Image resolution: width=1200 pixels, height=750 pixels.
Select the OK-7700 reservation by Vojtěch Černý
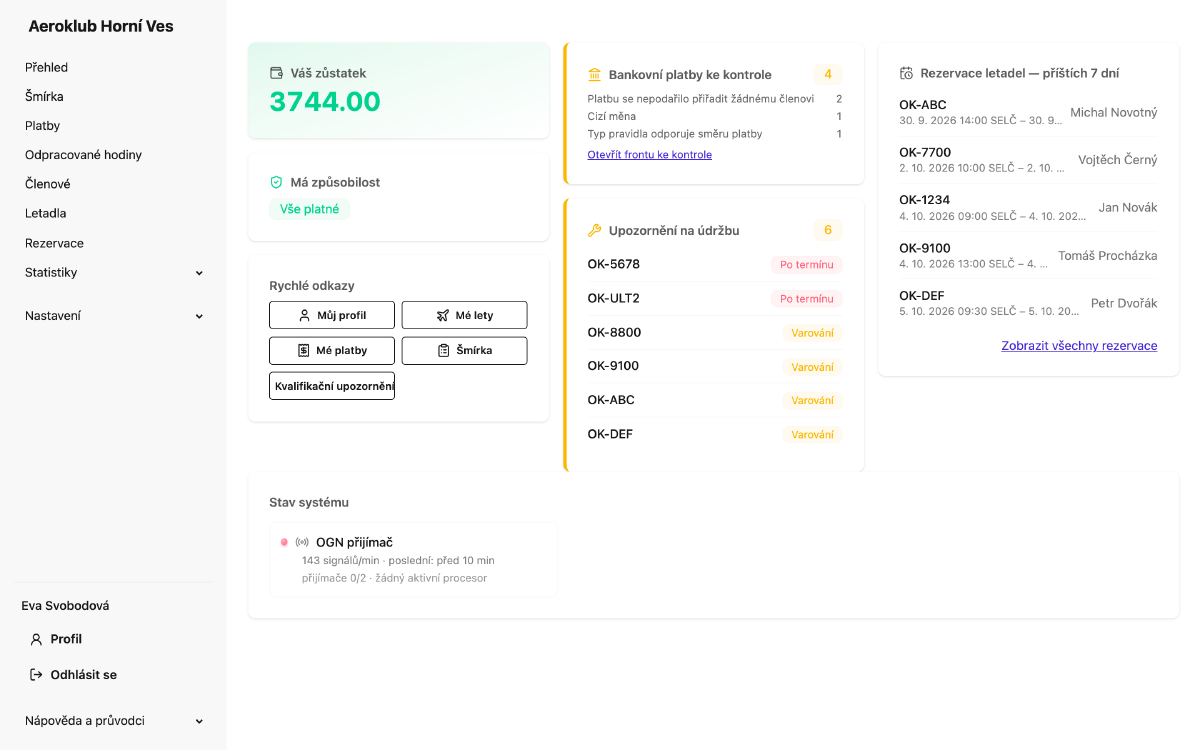[x=1029, y=160]
